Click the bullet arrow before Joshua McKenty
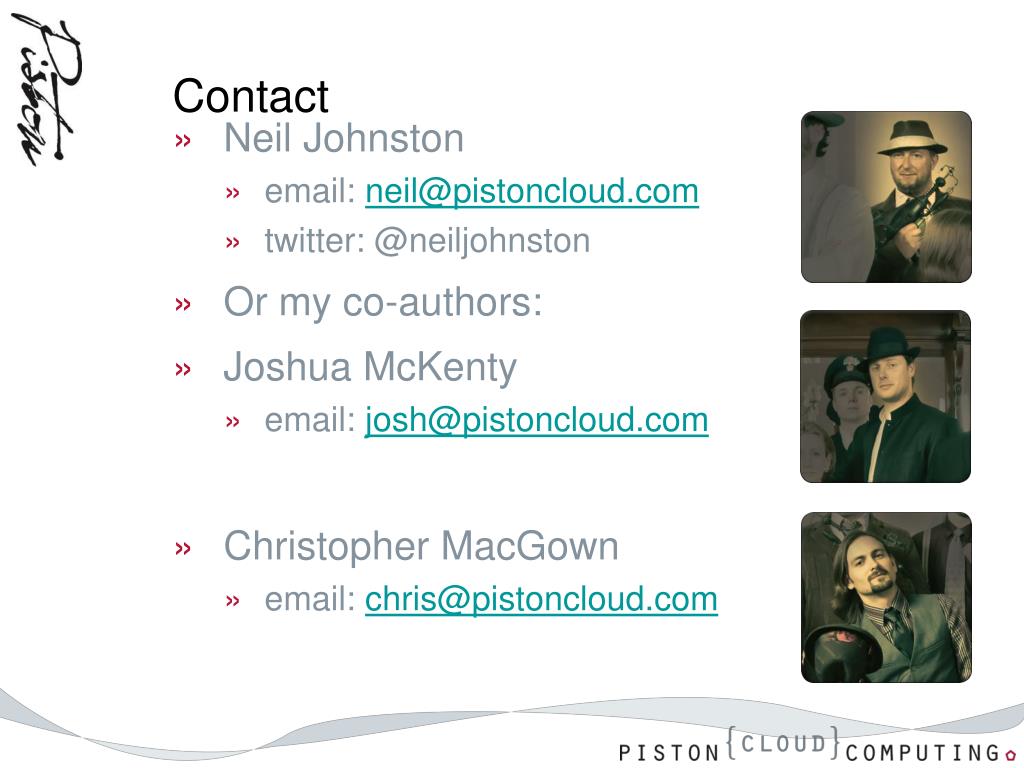 tap(183, 369)
